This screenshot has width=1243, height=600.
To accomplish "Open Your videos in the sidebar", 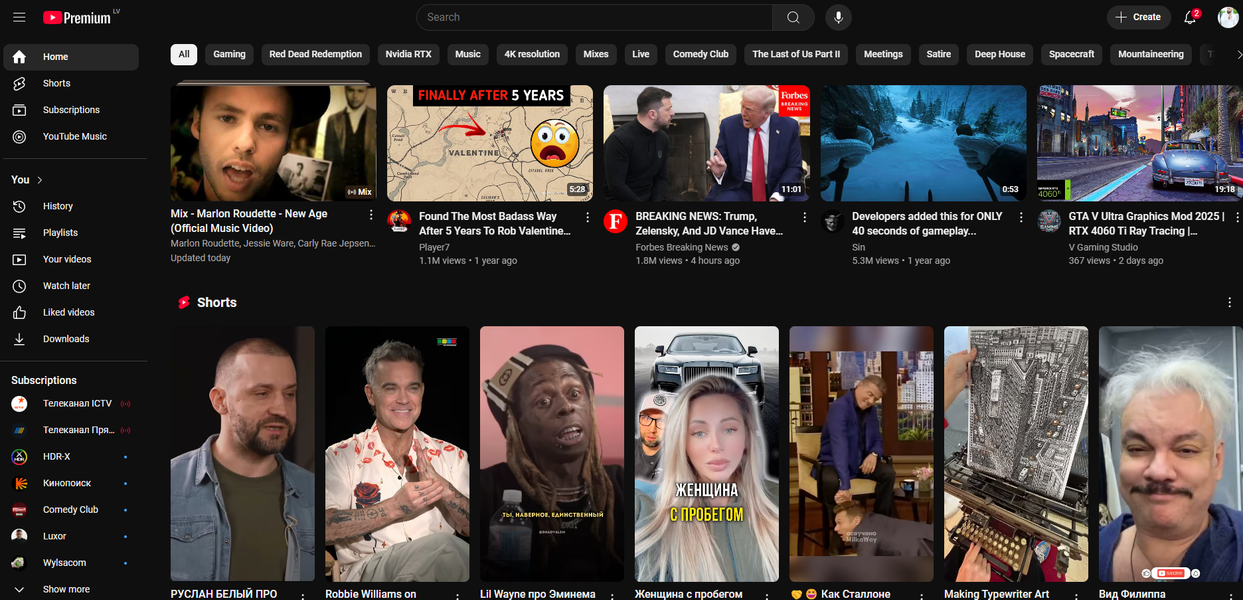I will tap(71, 259).
